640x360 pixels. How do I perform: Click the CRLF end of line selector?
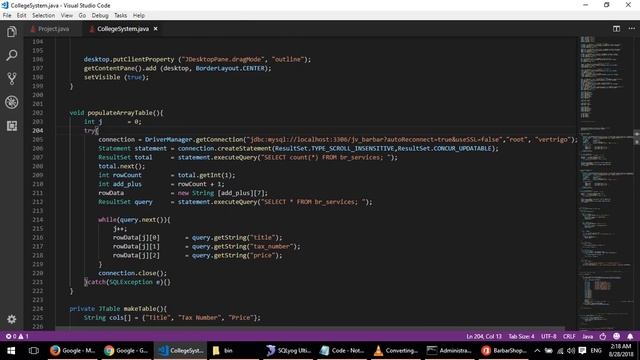coord(569,336)
